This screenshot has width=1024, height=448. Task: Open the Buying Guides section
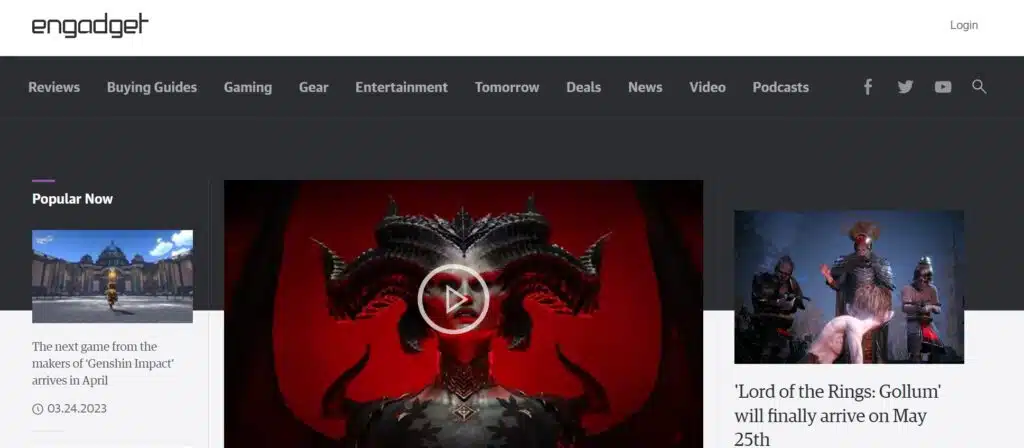pyautogui.click(x=152, y=87)
